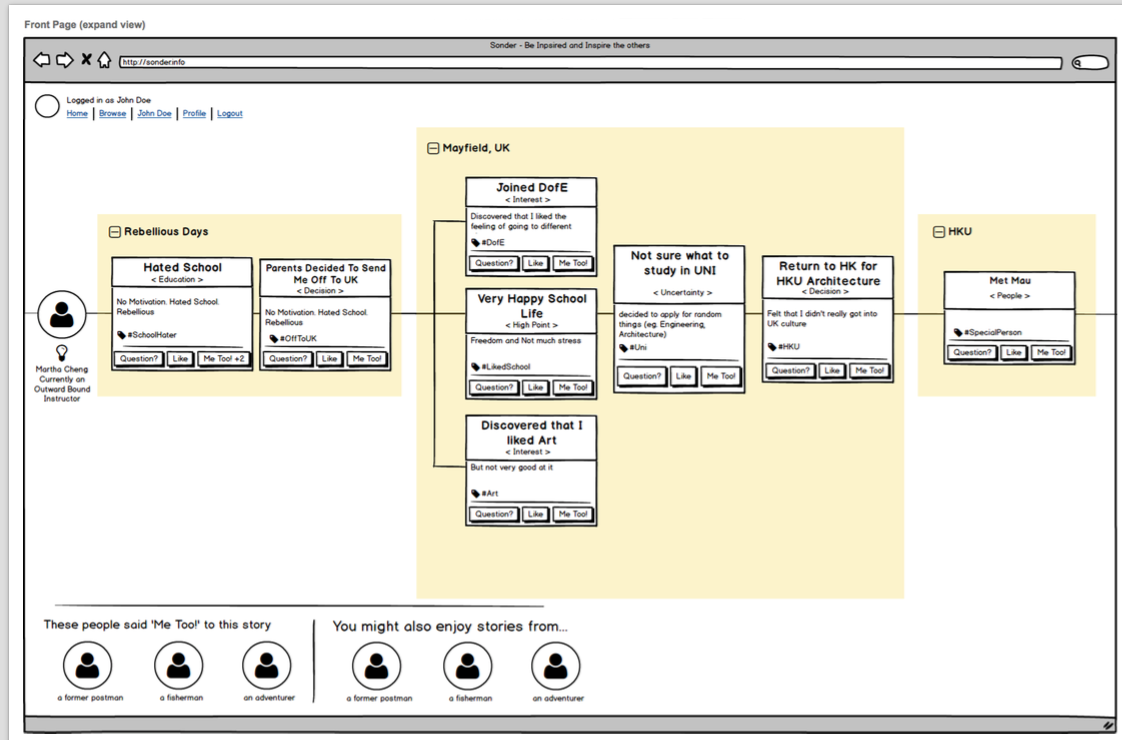Click Martha Cheng's profile avatar
1122x740 pixels.
click(62, 314)
